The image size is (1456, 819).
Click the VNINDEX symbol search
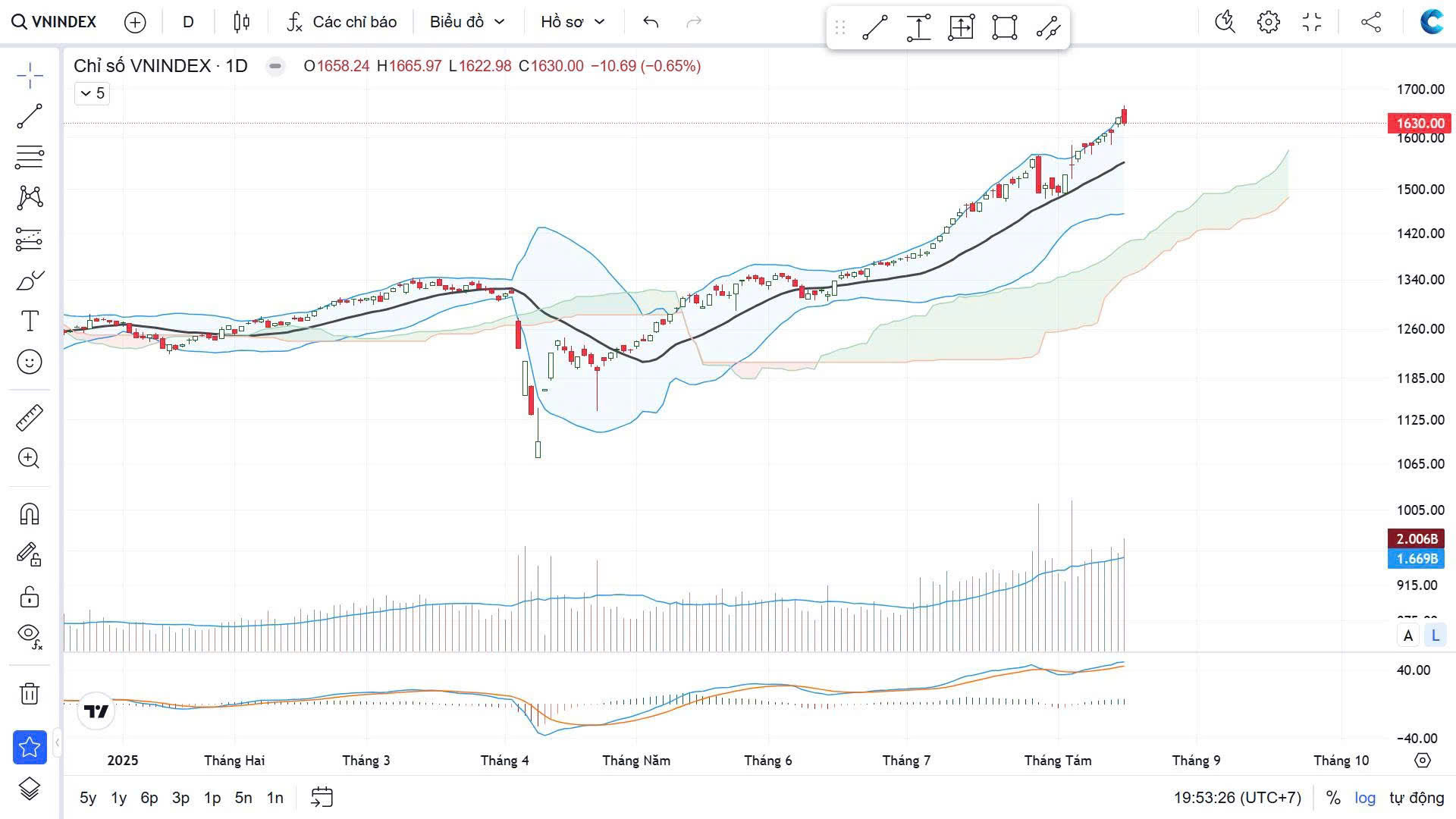[x=55, y=22]
